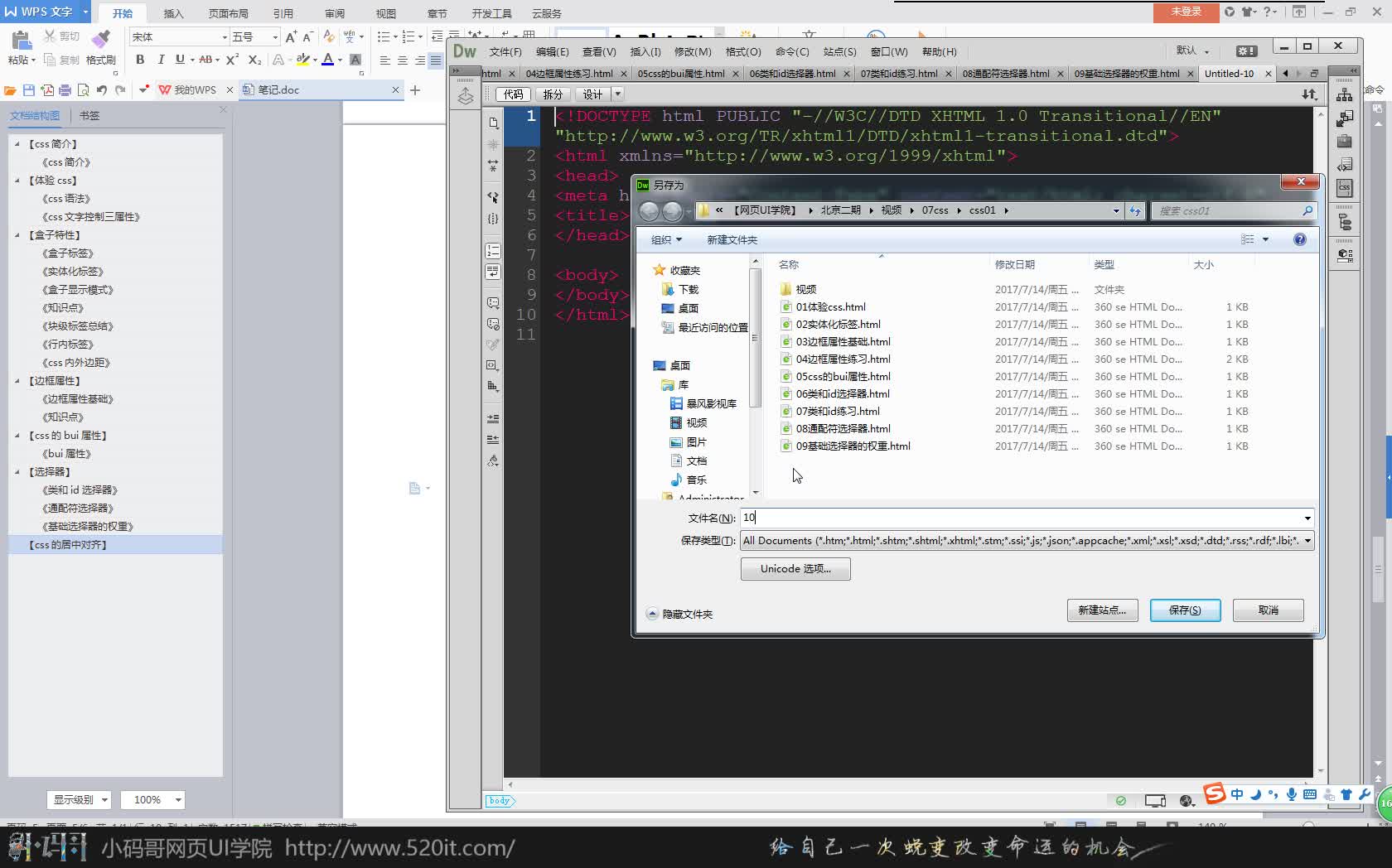Open the WPS 插入 ribbon tab
1392x868 pixels.
pyautogui.click(x=173, y=13)
